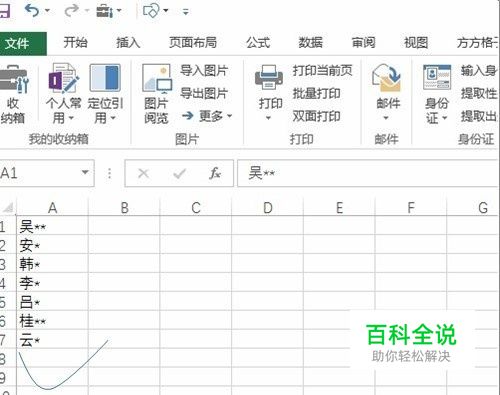Click 导入图片 button
500x395 pixels.
(204, 71)
